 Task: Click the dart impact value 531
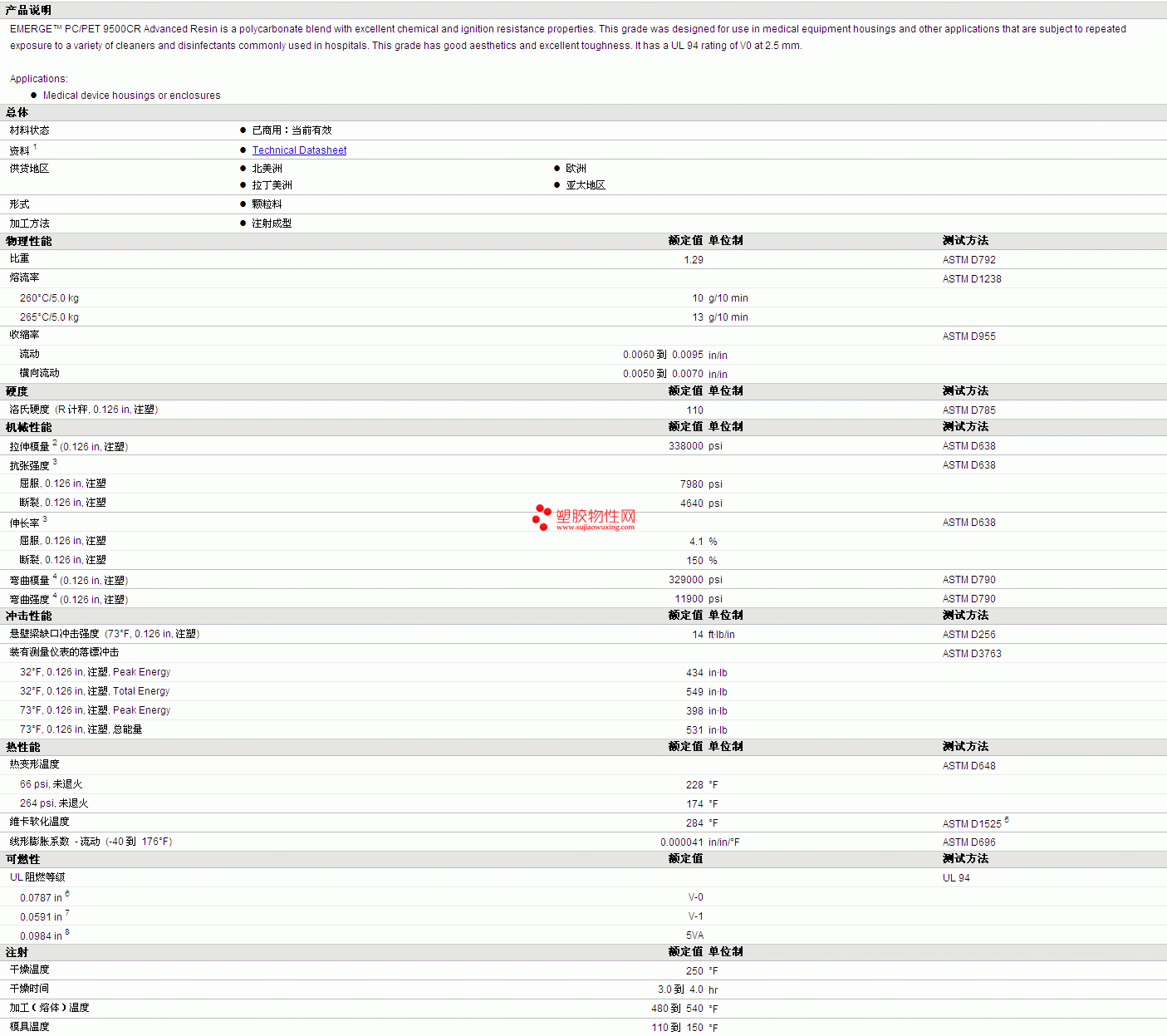coord(694,730)
